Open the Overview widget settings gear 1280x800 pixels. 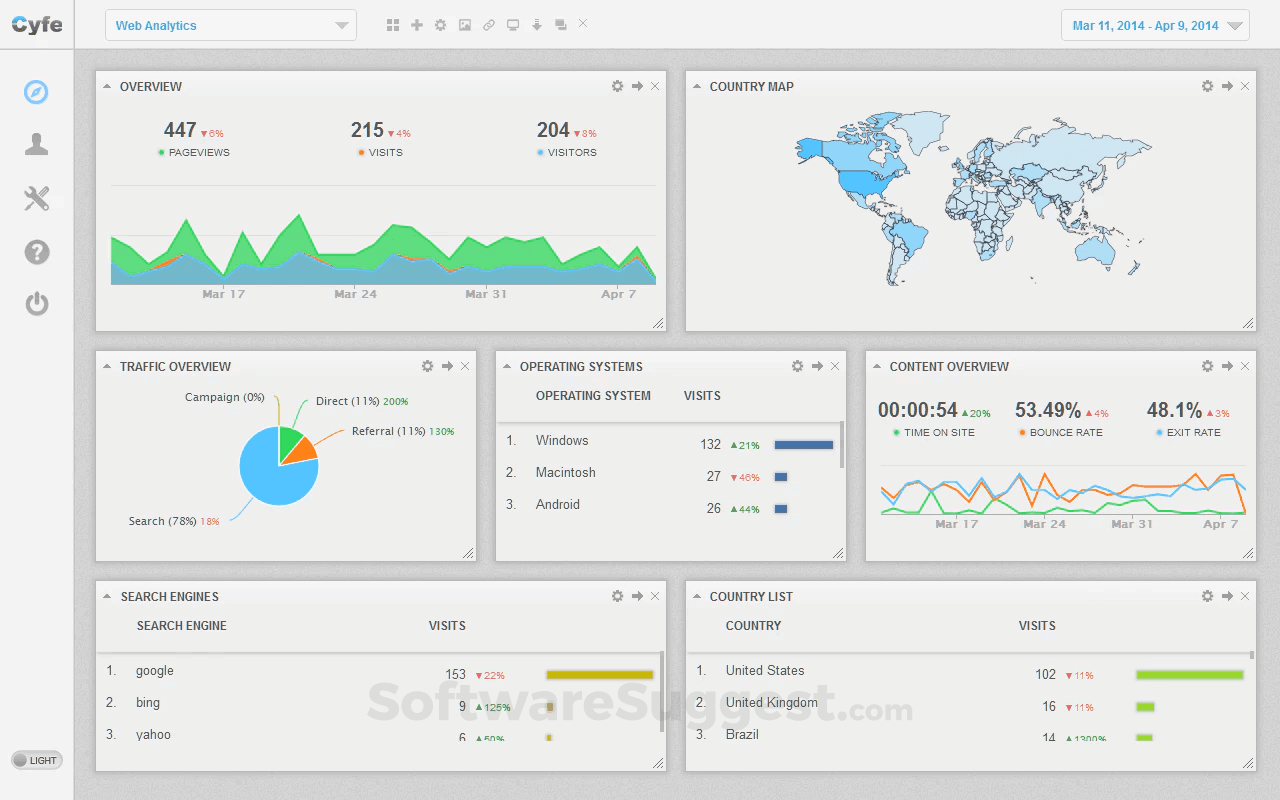[x=617, y=86]
